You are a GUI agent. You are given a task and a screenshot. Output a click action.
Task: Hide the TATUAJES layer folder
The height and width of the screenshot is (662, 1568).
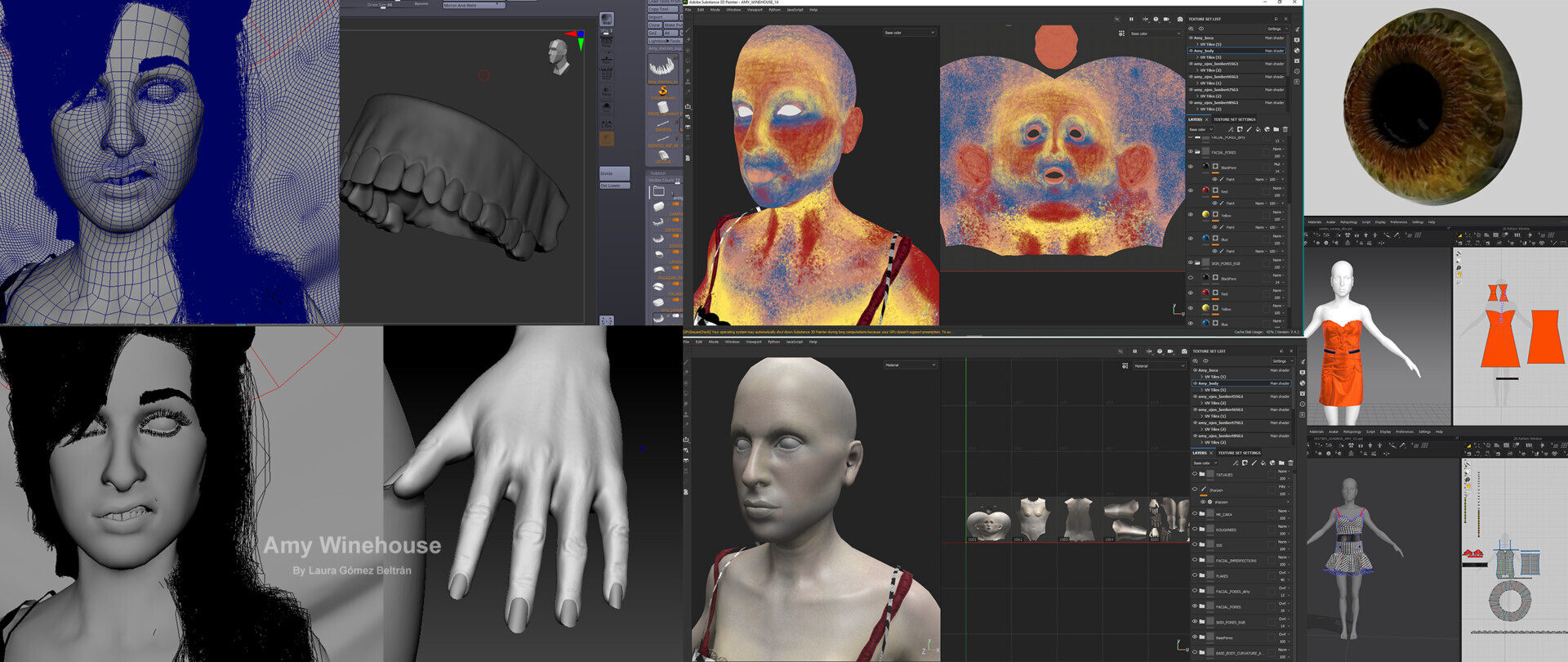(1195, 474)
